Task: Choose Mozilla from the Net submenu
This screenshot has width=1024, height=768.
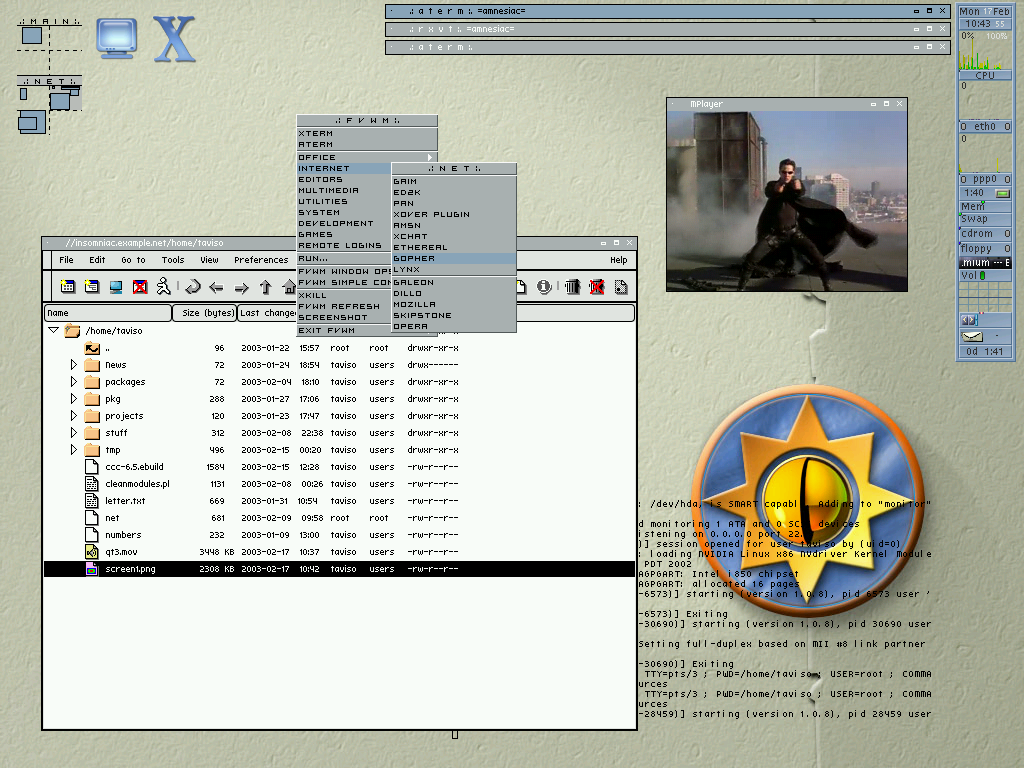Action: [x=414, y=304]
